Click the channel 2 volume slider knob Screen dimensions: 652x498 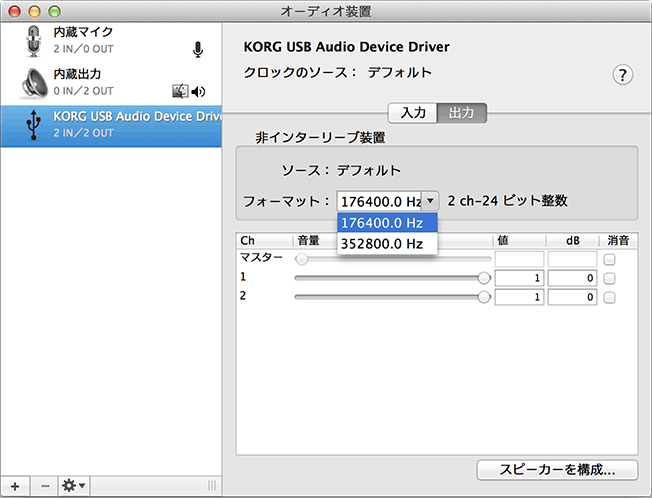coord(484,297)
